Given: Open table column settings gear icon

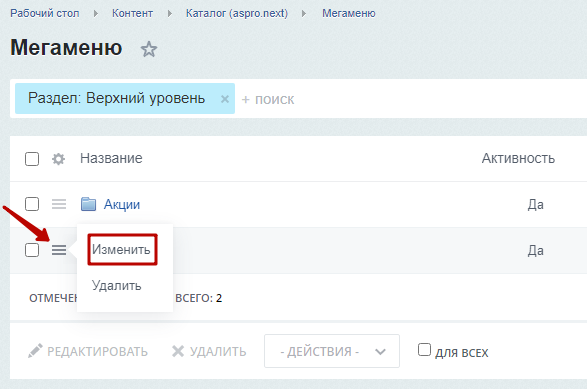Looking at the screenshot, I should [x=58, y=159].
